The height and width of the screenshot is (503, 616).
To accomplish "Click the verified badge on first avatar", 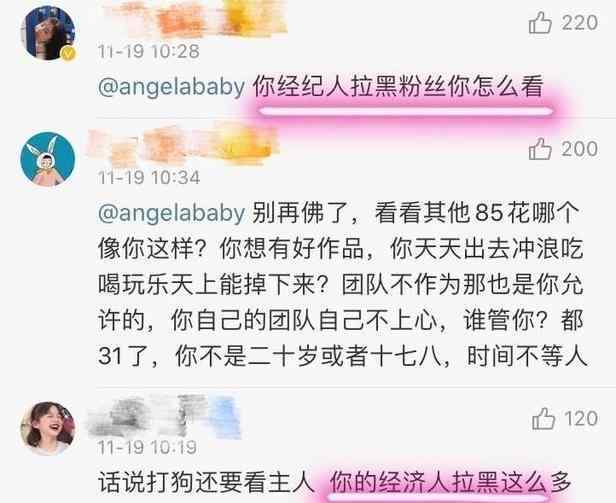I will click(69, 54).
